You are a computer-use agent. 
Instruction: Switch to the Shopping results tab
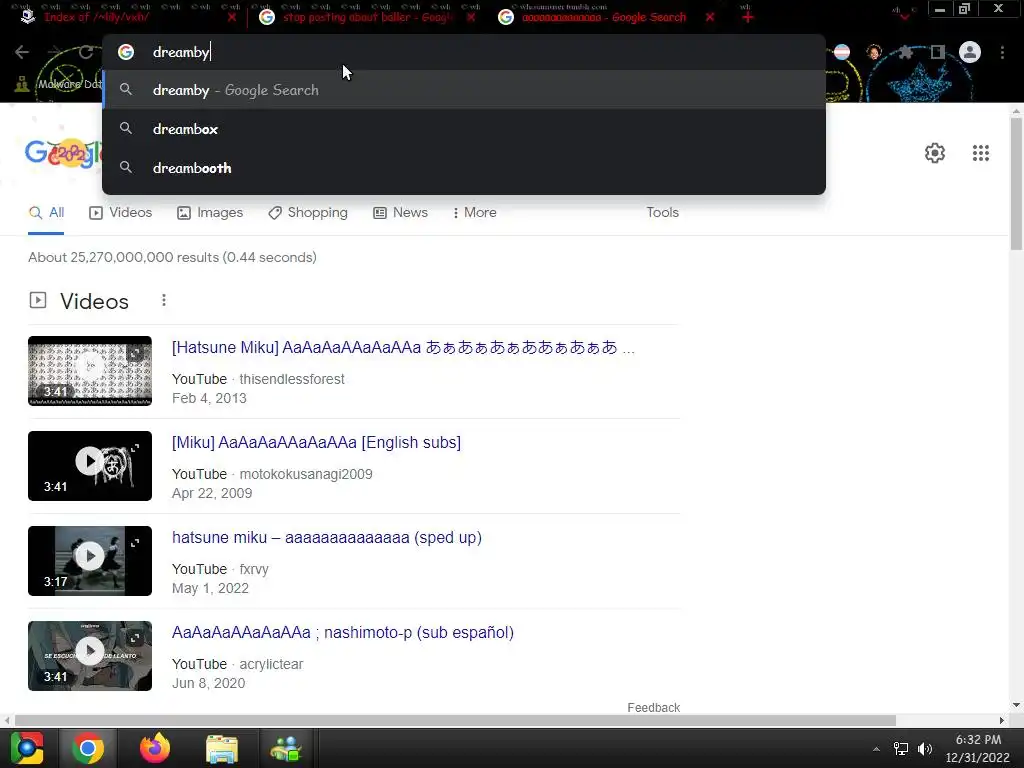(308, 213)
